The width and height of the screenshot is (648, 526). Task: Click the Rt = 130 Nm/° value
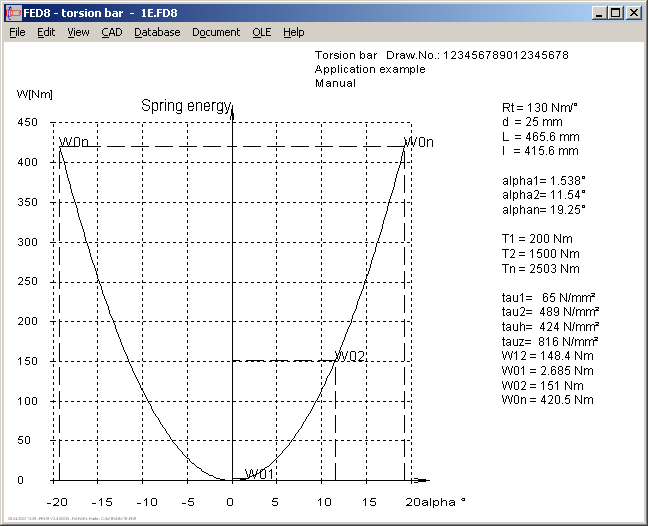[540, 107]
